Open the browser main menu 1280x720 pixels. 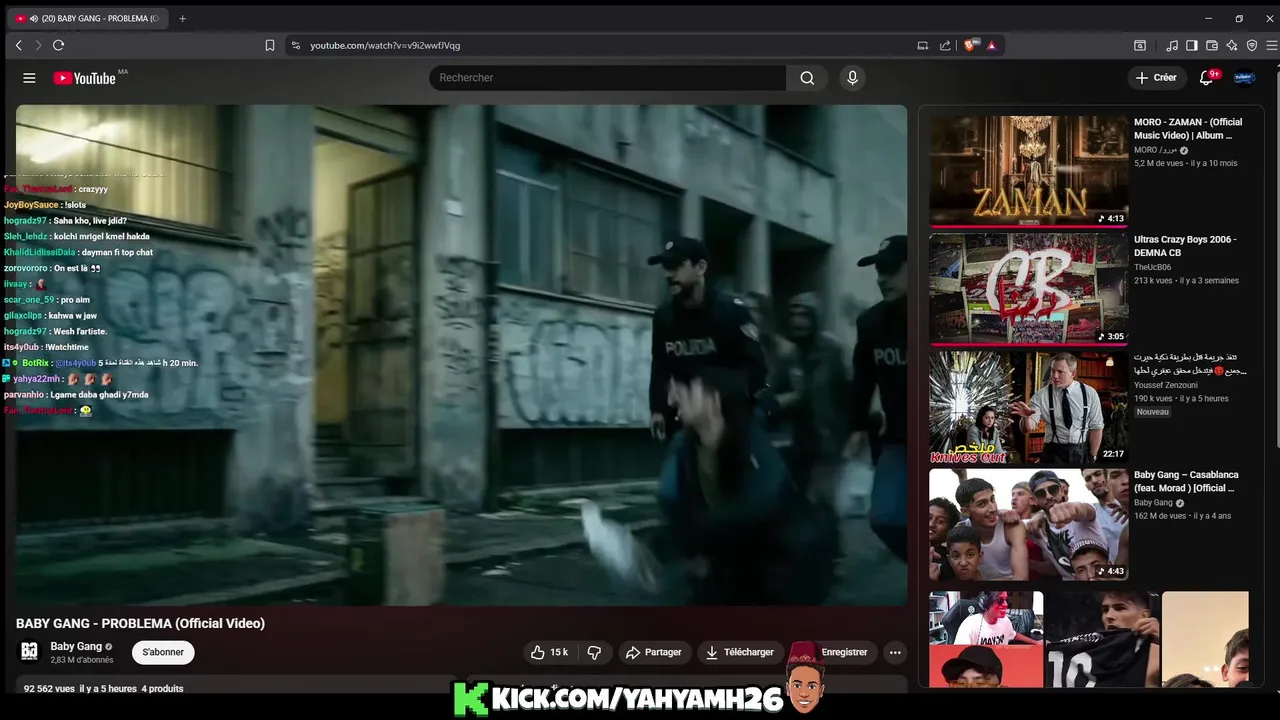(1272, 45)
